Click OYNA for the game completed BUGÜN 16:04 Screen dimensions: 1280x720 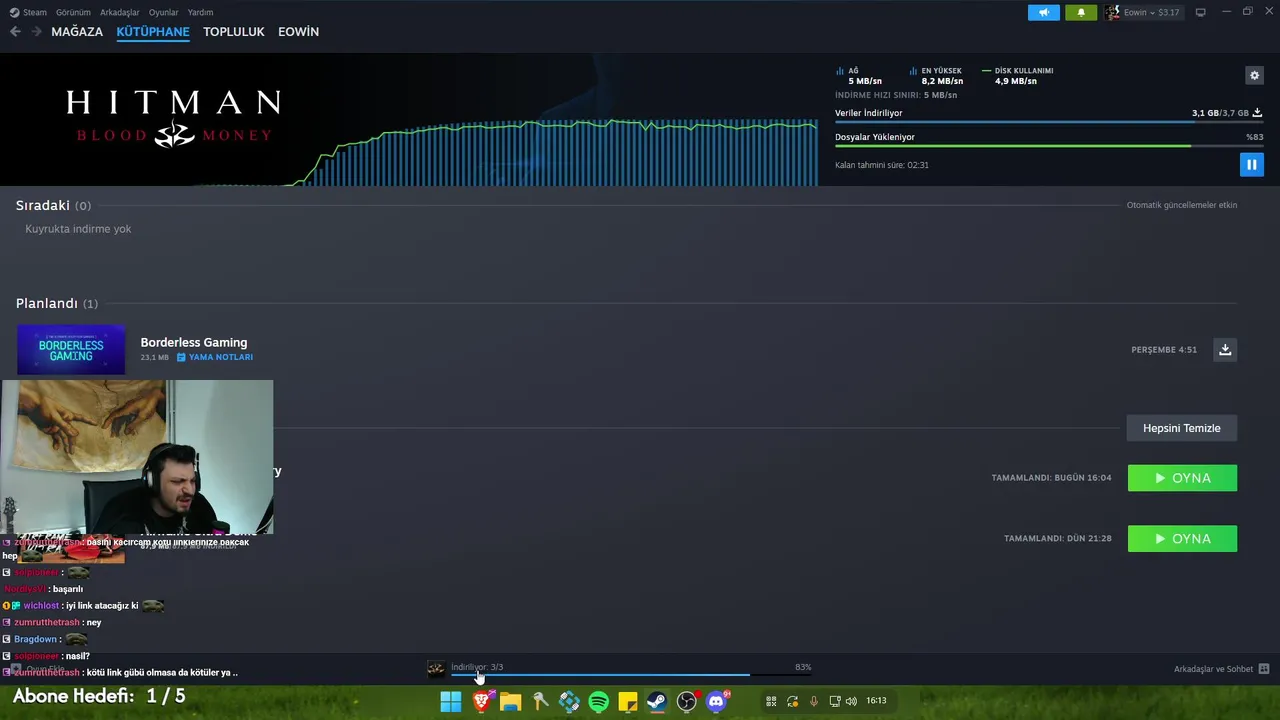pyautogui.click(x=1182, y=478)
